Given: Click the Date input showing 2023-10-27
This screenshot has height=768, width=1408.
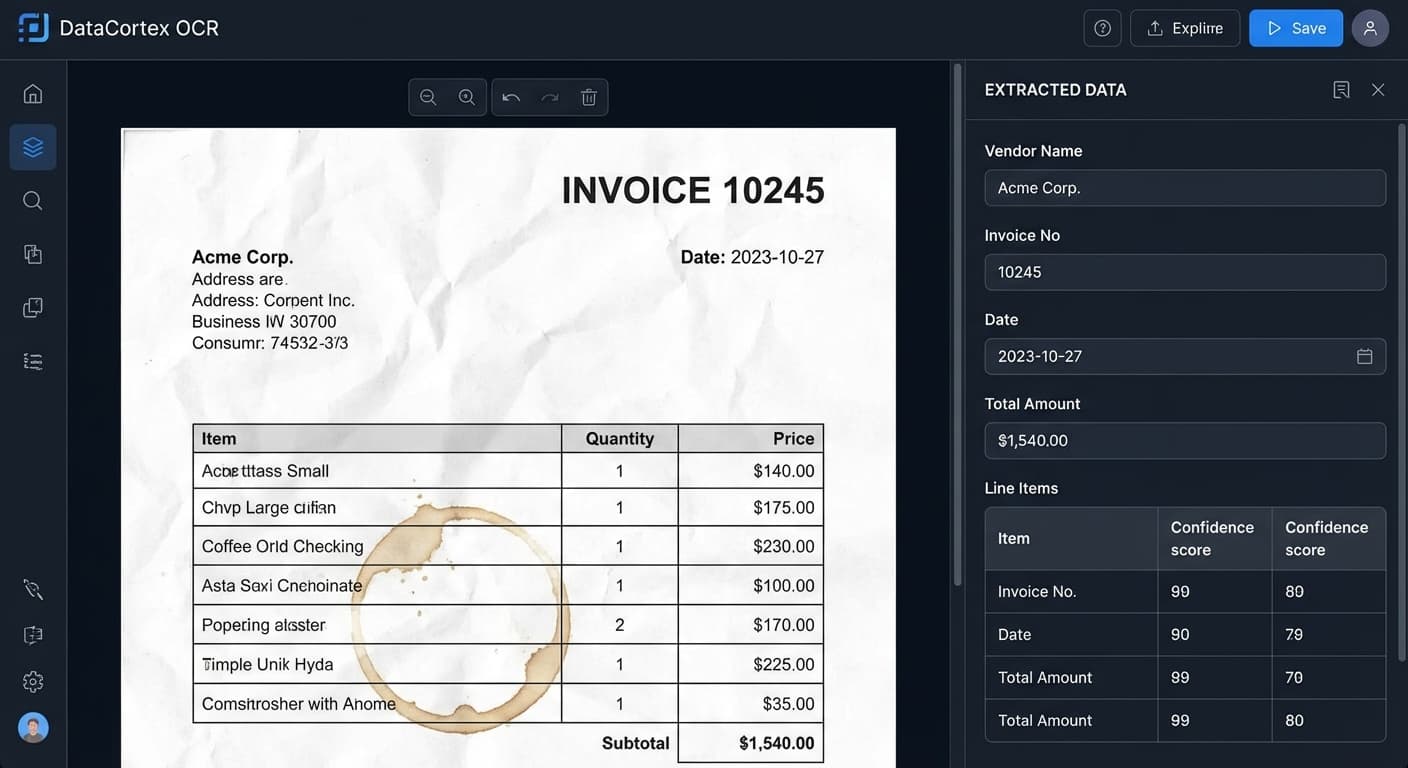Looking at the screenshot, I should [x=1185, y=356].
